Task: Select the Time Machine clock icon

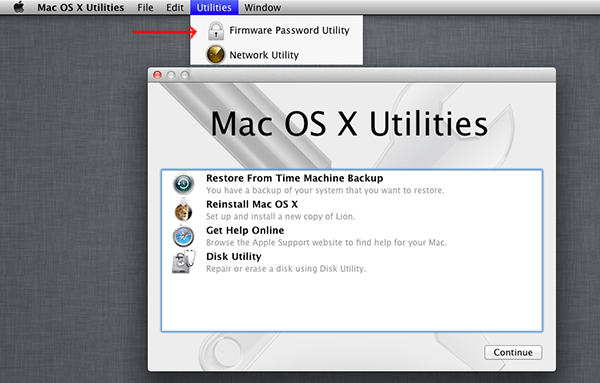Action: (x=183, y=184)
